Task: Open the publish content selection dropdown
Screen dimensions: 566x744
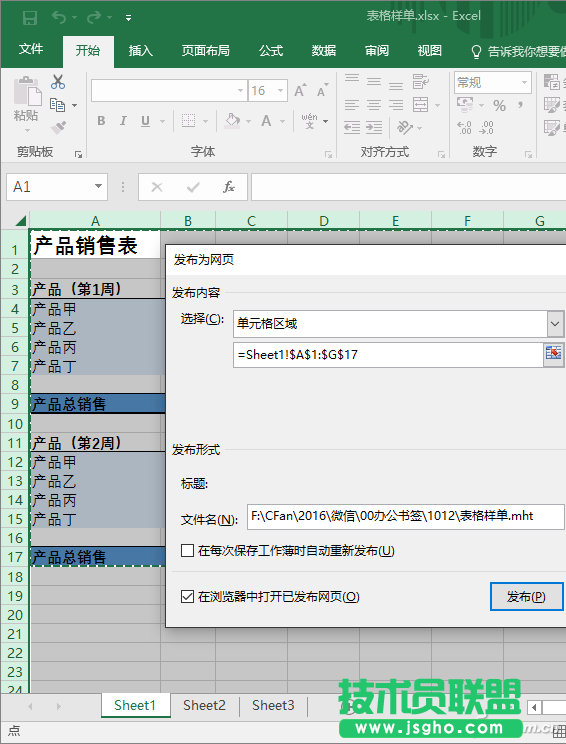Action: [x=555, y=324]
